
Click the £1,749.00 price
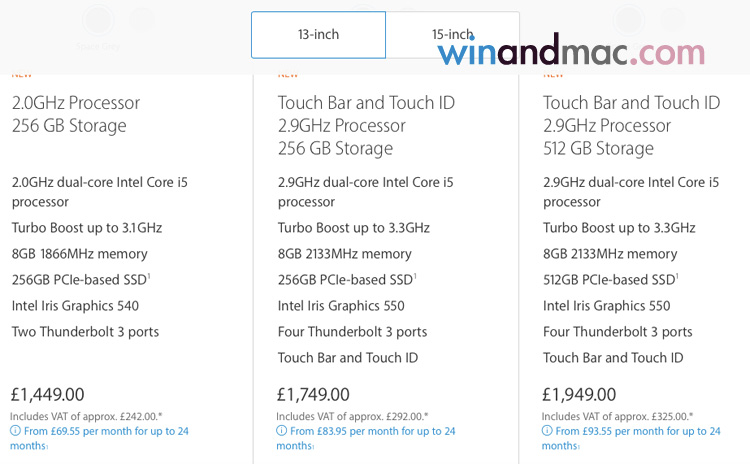314,395
